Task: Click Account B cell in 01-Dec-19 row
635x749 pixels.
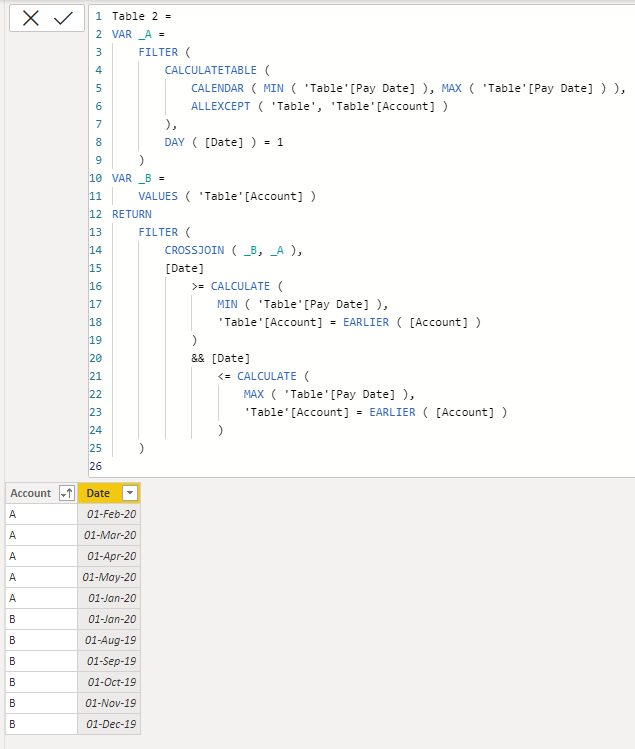Action: pyautogui.click(x=42, y=724)
